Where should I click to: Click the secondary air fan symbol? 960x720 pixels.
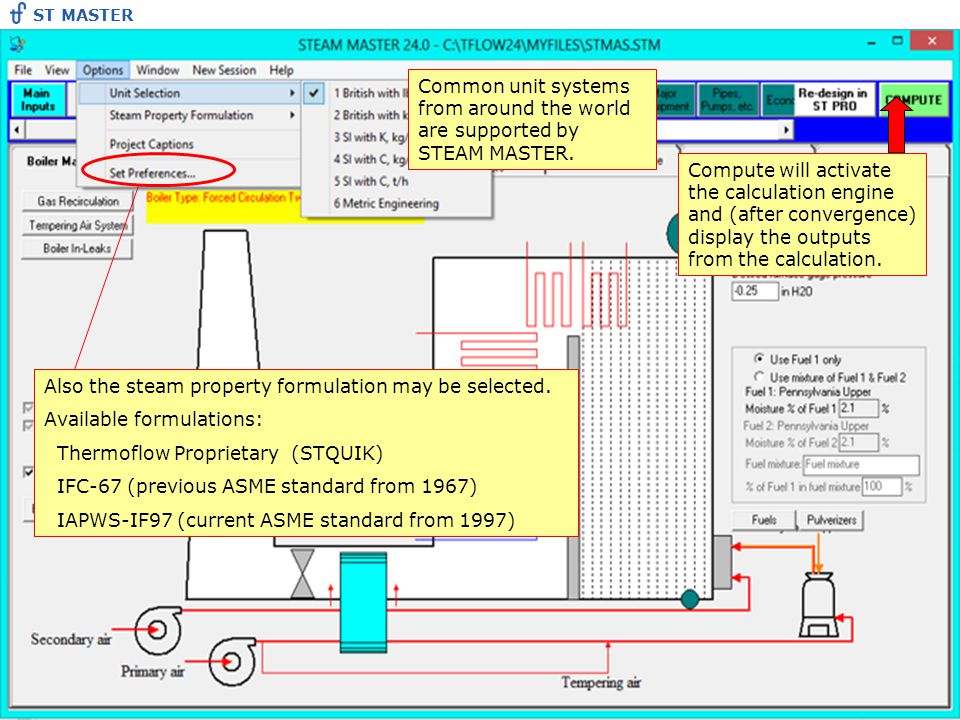point(158,630)
